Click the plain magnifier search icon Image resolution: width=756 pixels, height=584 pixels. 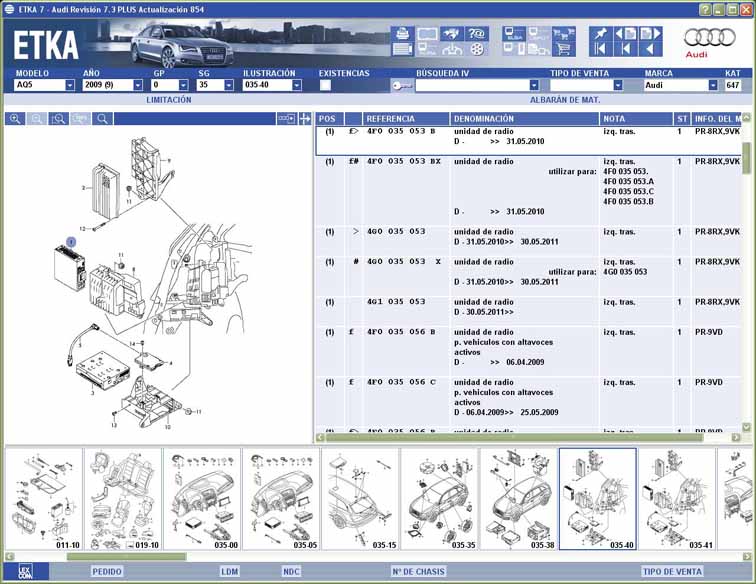[102, 119]
